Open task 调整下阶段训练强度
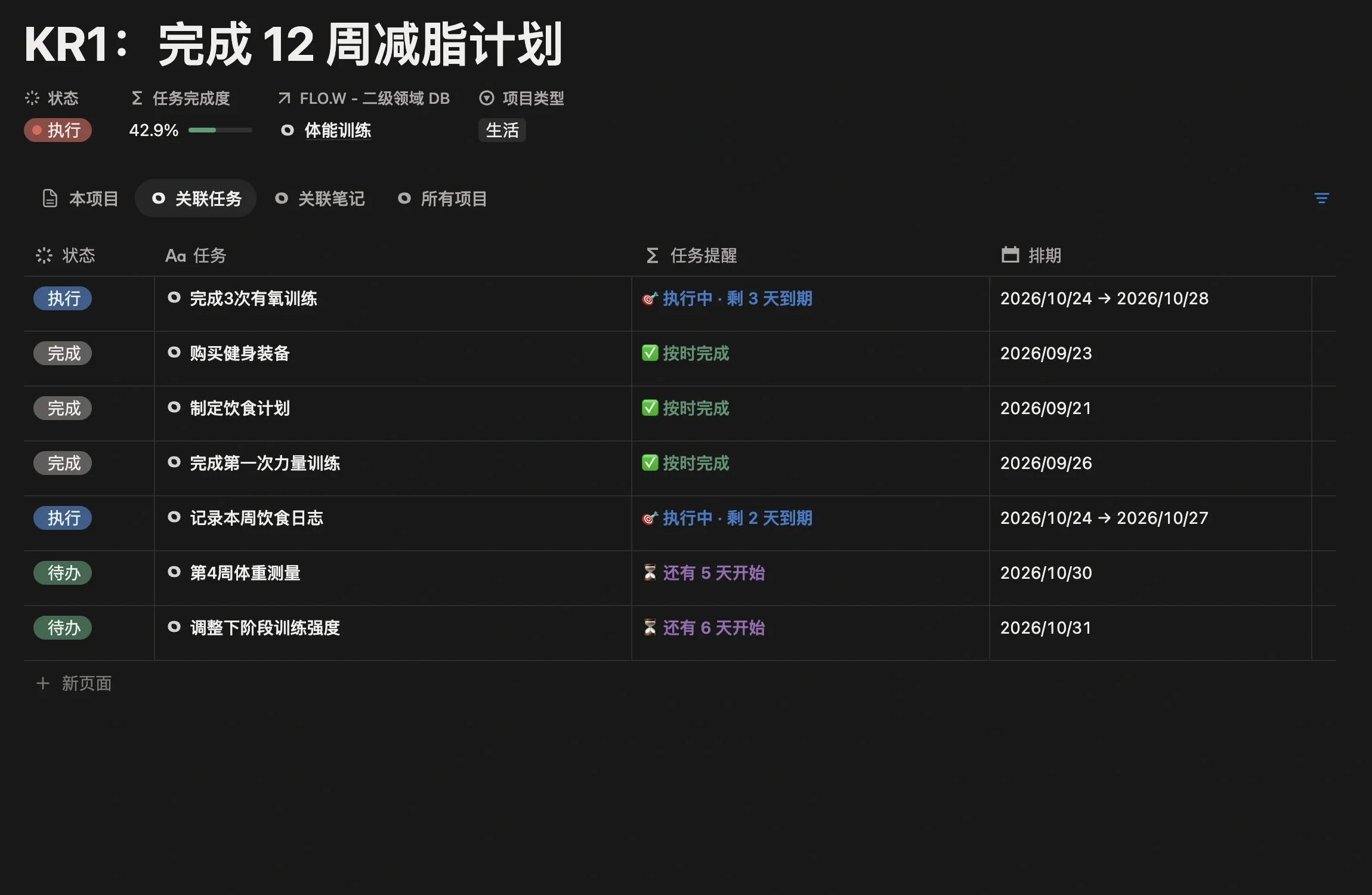The width and height of the screenshot is (1372, 895). point(265,628)
